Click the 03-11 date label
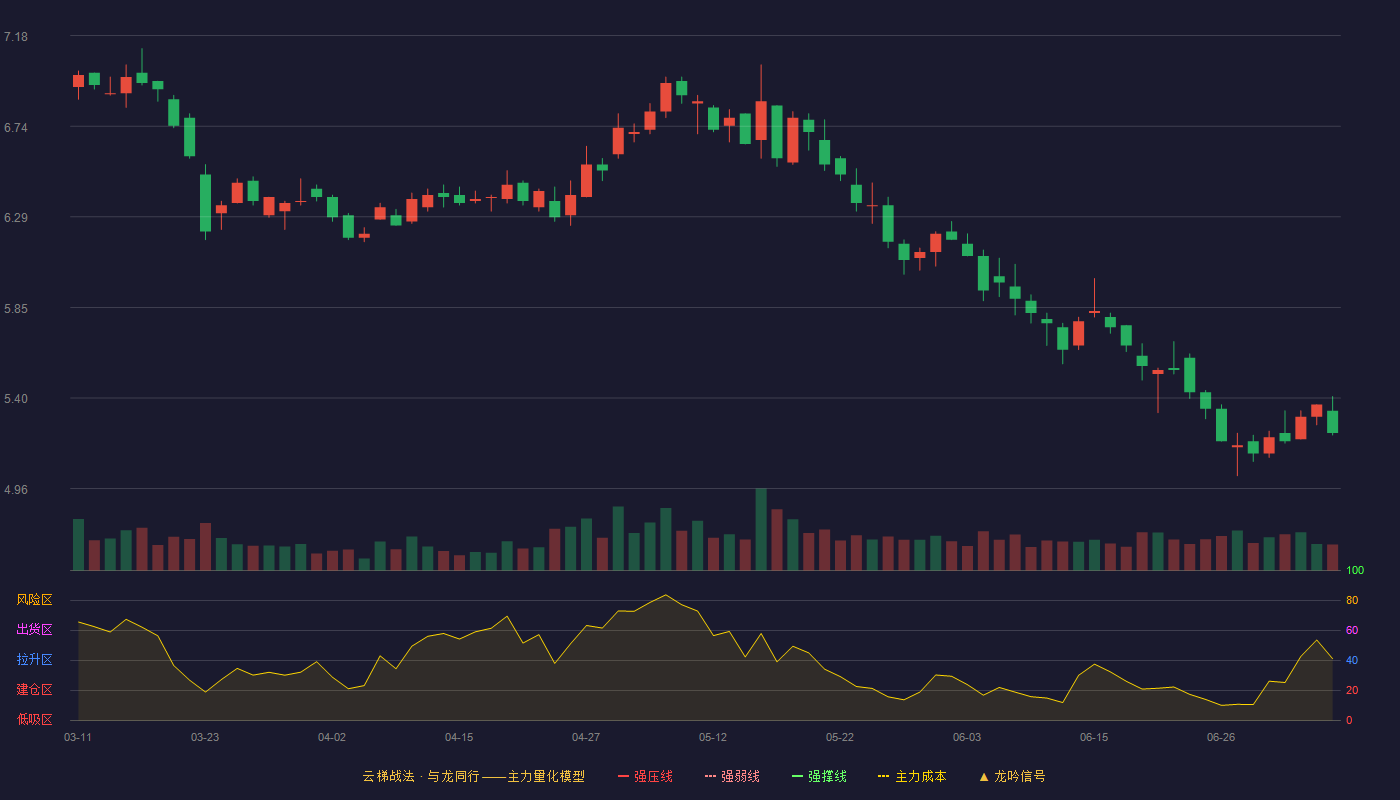The width and height of the screenshot is (1400, 800). click(x=78, y=737)
